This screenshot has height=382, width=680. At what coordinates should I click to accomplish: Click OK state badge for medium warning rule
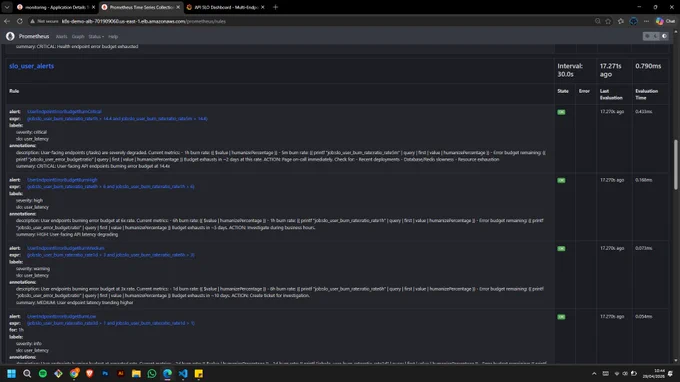point(561,248)
